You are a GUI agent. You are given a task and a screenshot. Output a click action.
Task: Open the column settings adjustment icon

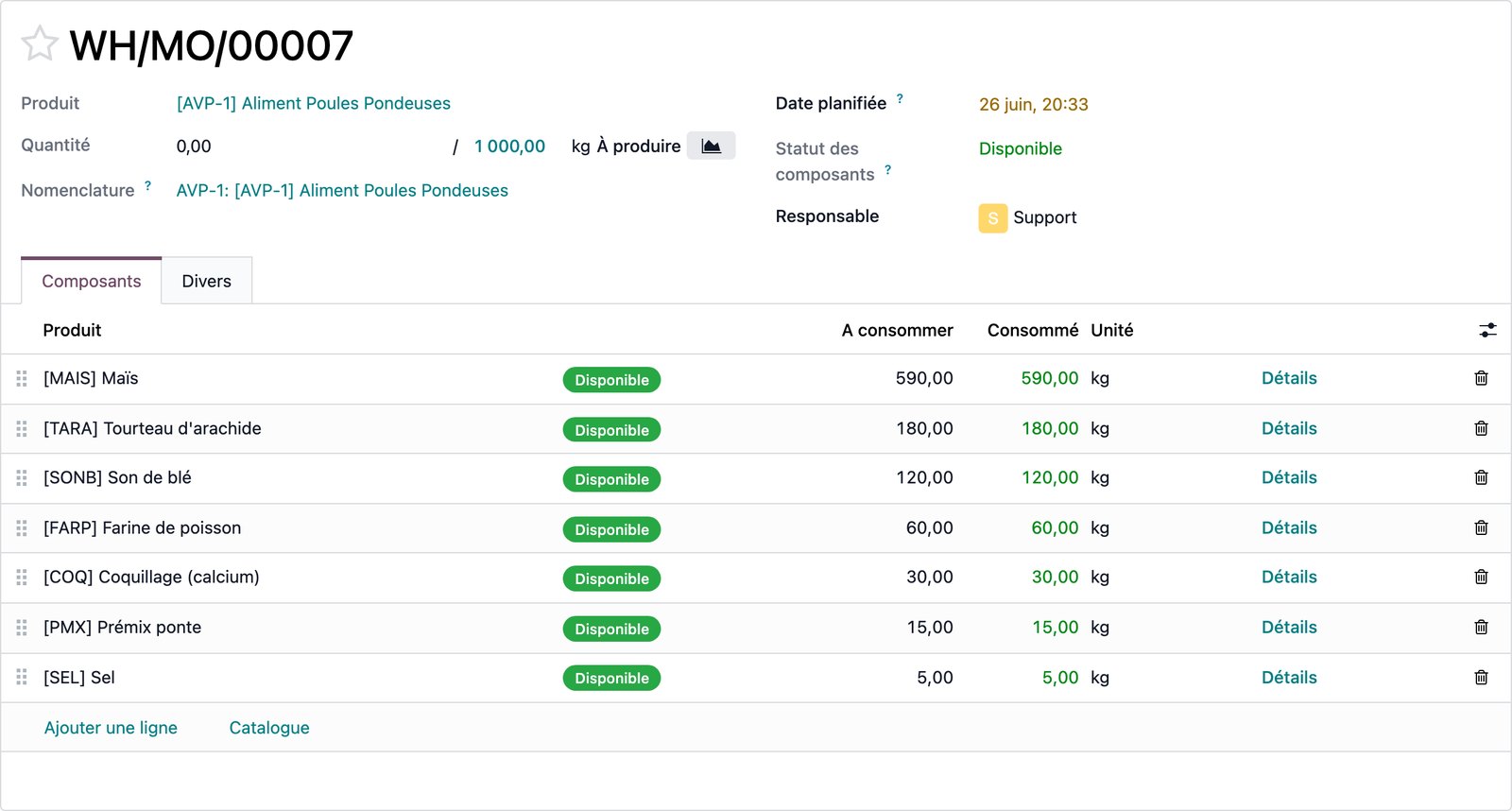(1487, 330)
